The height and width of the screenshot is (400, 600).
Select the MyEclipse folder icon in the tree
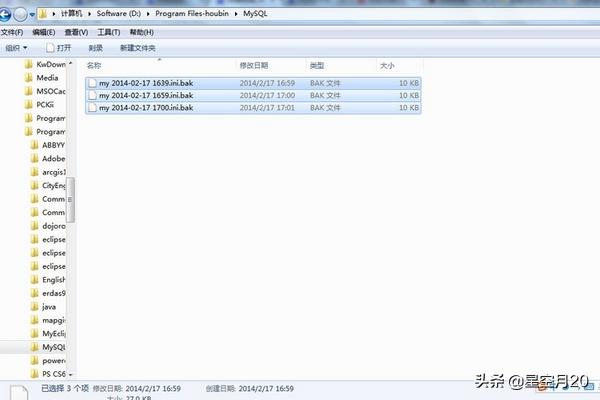tap(34, 333)
